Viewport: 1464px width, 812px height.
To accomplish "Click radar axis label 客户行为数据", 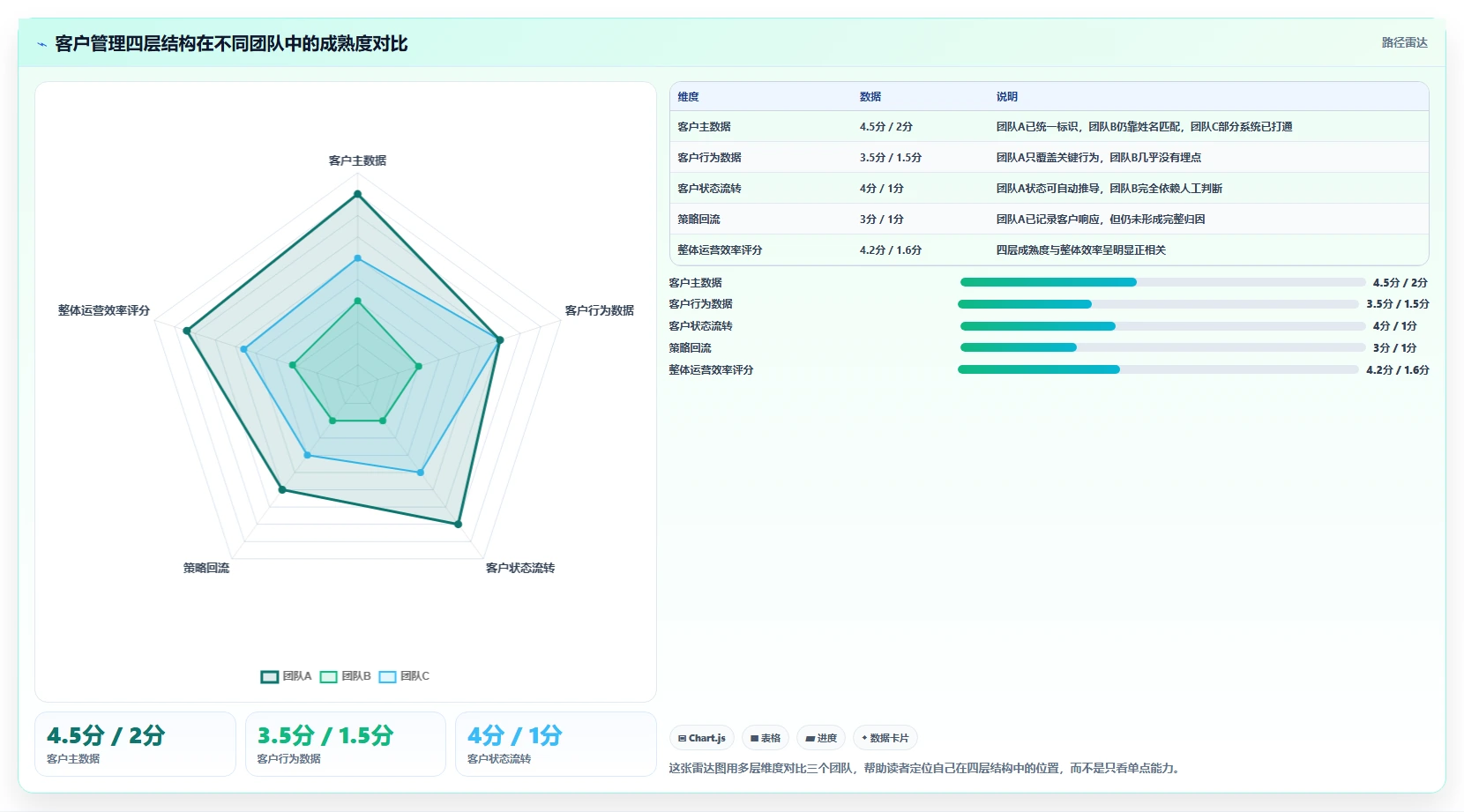I will pyautogui.click(x=600, y=310).
